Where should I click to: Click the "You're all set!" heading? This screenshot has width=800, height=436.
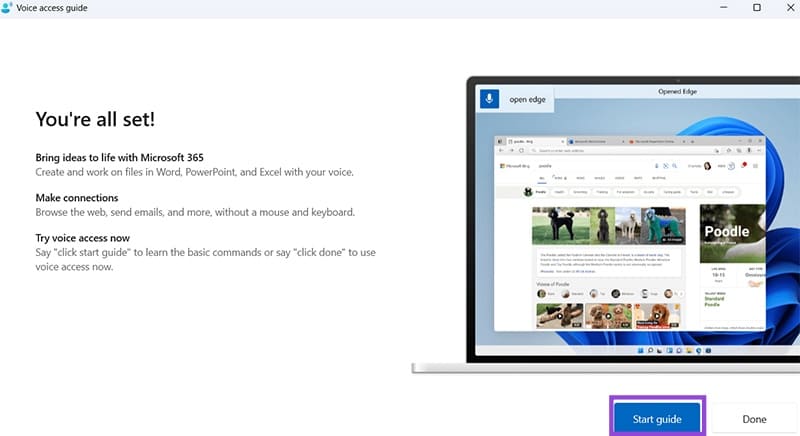(x=95, y=119)
